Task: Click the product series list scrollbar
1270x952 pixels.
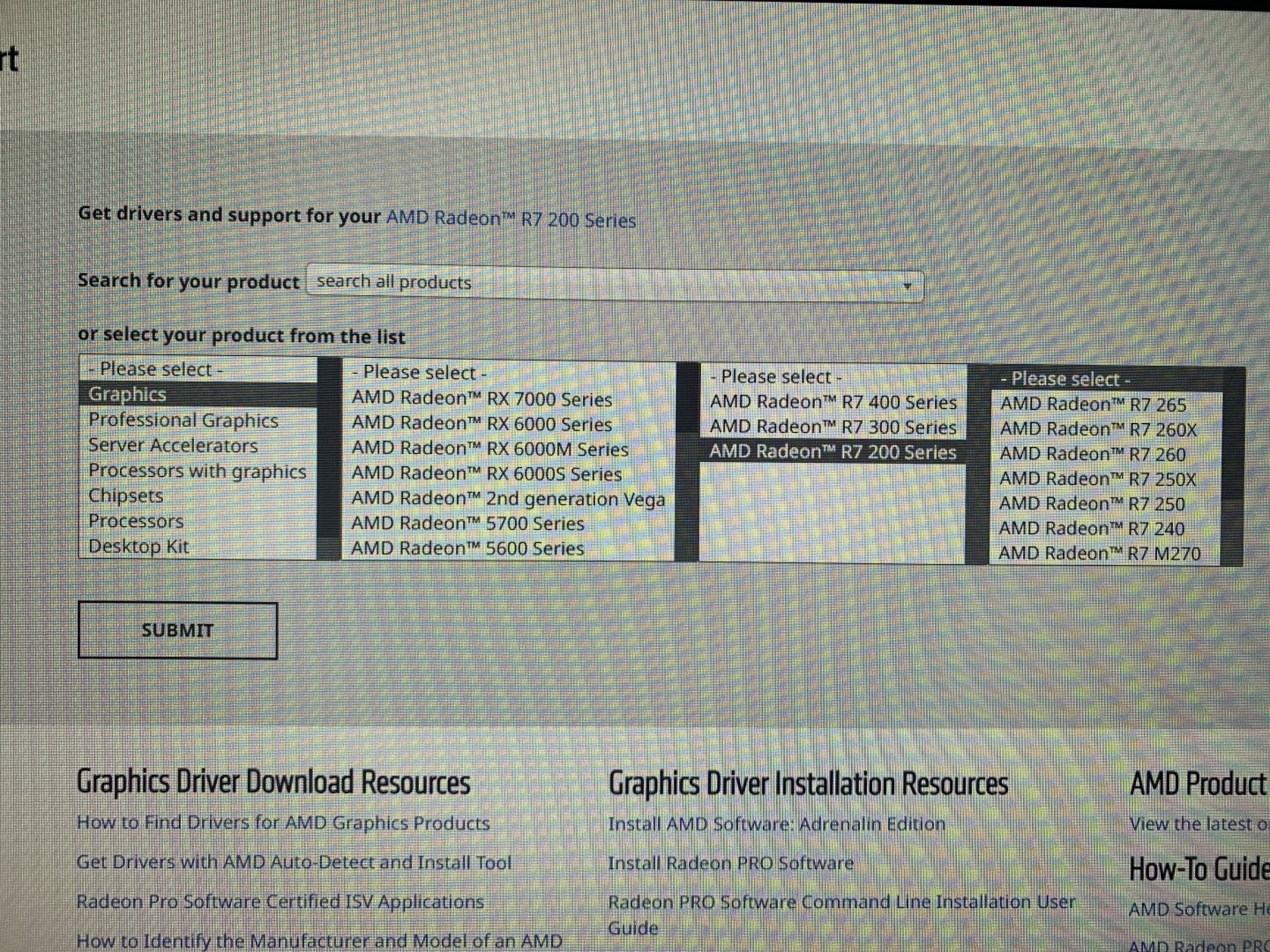Action: [x=687, y=462]
